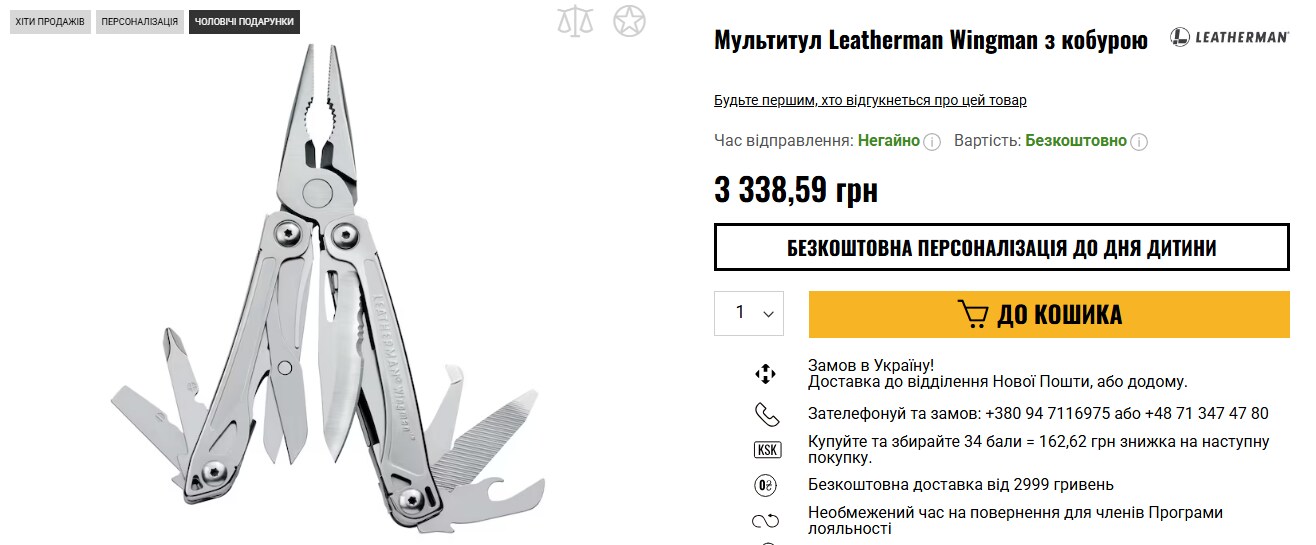
Task: Click the KSK points badge icon
Action: tap(766, 450)
